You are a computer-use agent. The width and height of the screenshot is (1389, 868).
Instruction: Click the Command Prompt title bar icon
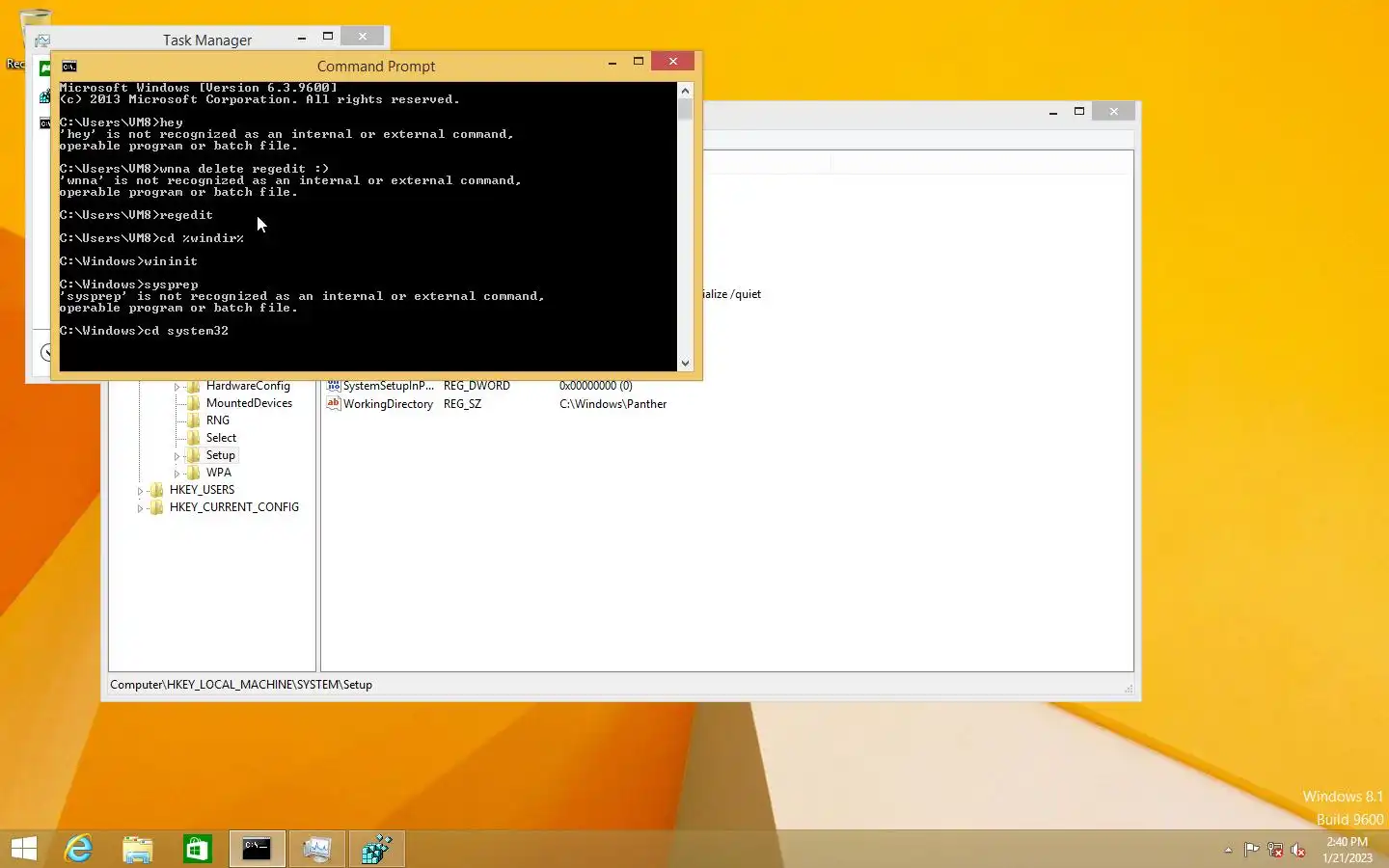(x=69, y=67)
